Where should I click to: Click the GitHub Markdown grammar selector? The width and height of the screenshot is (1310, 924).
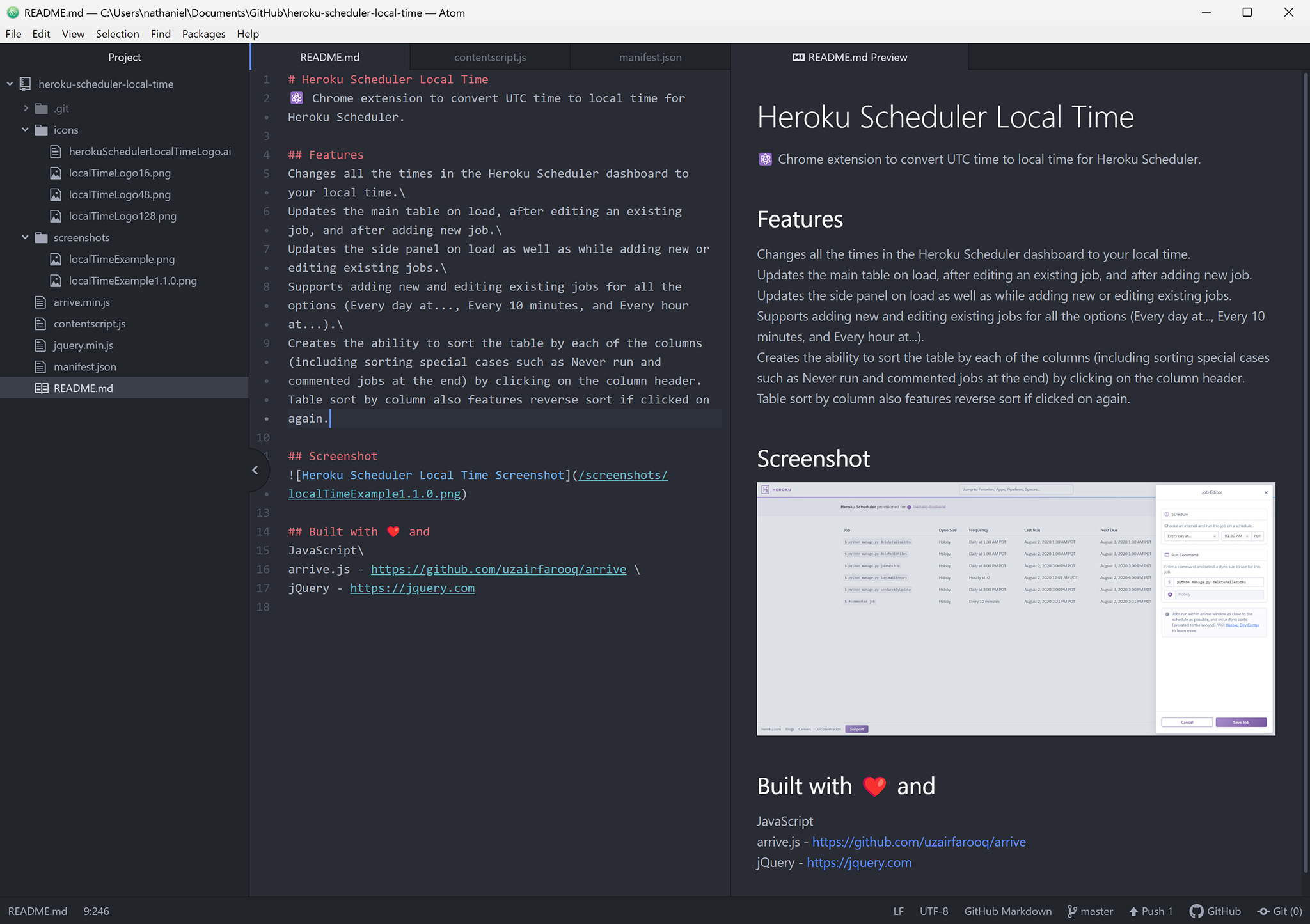coord(1007,911)
